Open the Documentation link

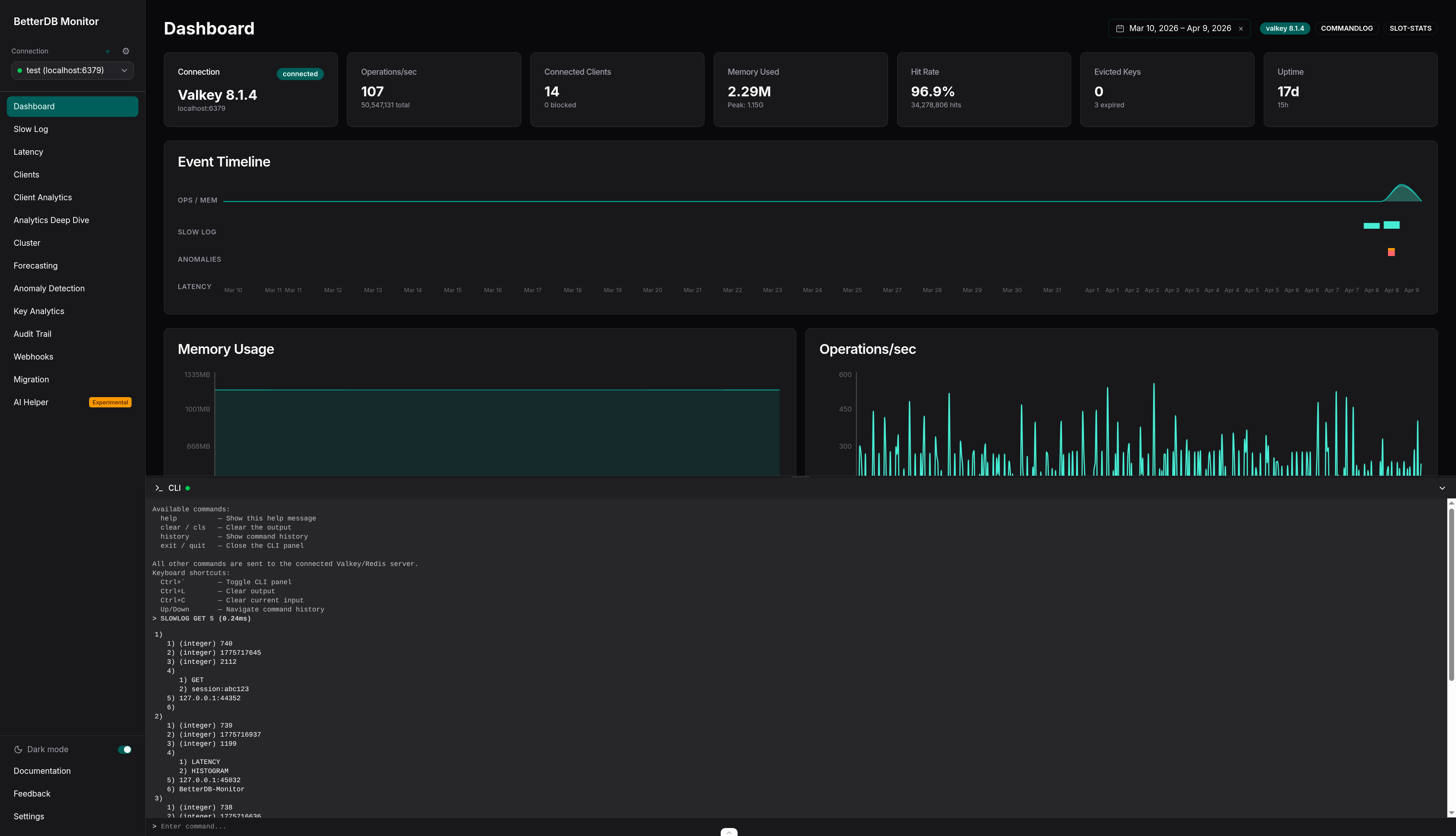(x=42, y=770)
